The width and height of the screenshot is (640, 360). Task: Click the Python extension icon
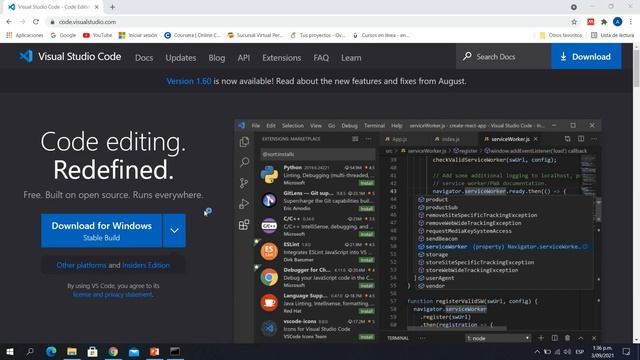(269, 175)
